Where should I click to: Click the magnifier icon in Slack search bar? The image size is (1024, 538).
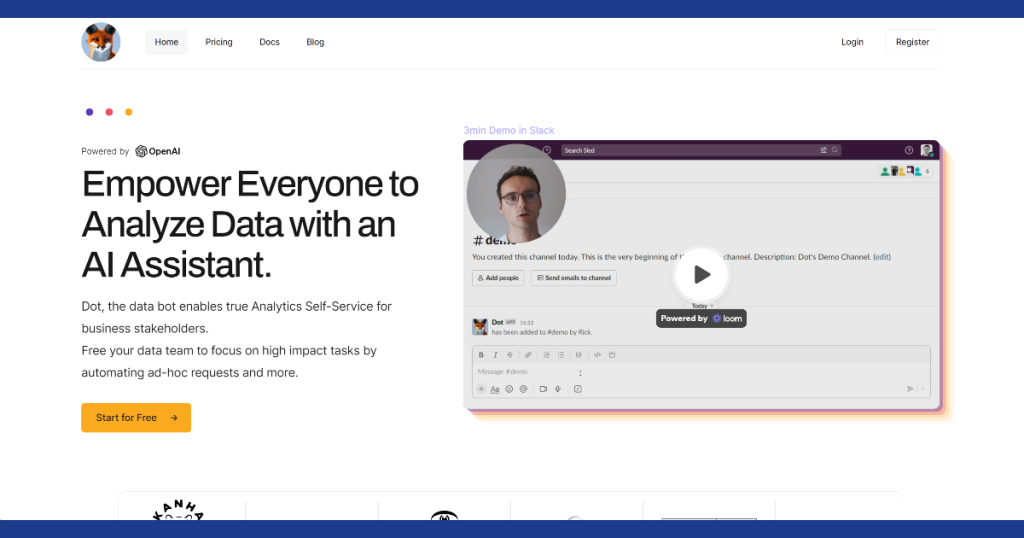(835, 150)
